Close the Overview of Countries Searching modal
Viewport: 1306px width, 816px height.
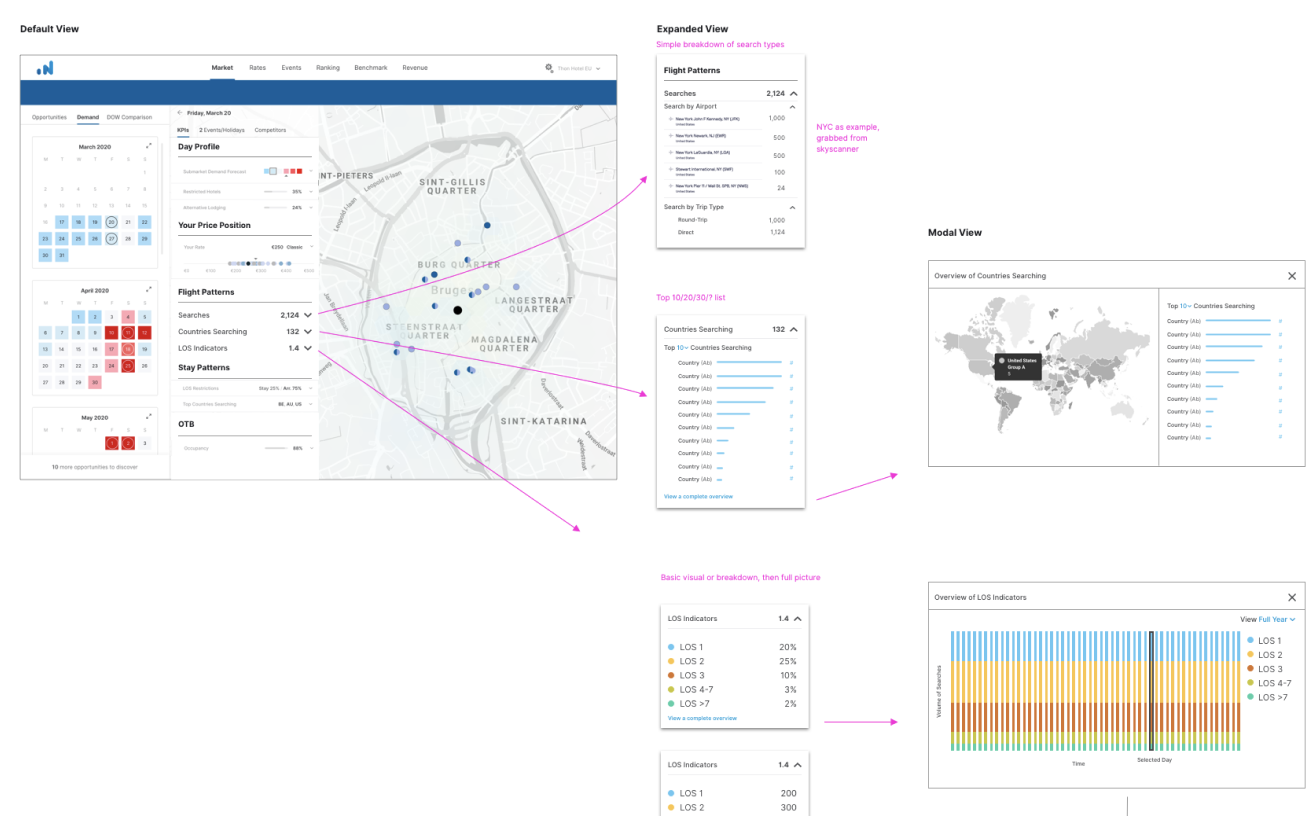click(1291, 276)
